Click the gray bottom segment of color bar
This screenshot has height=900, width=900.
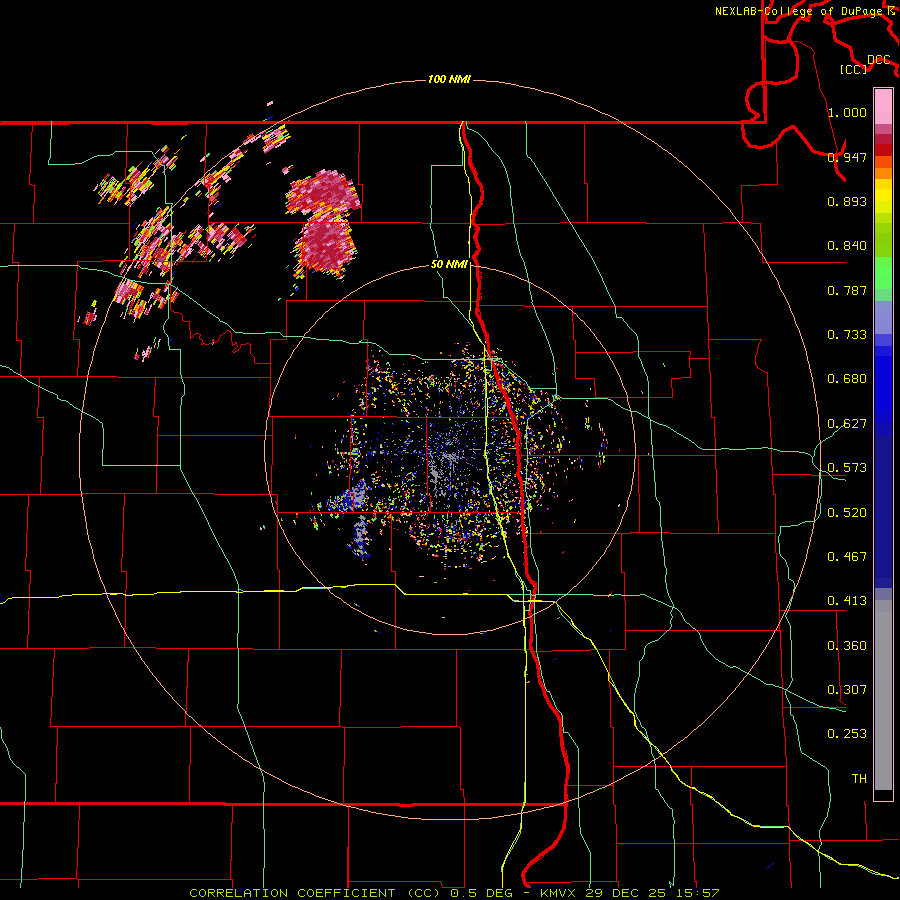(883, 695)
